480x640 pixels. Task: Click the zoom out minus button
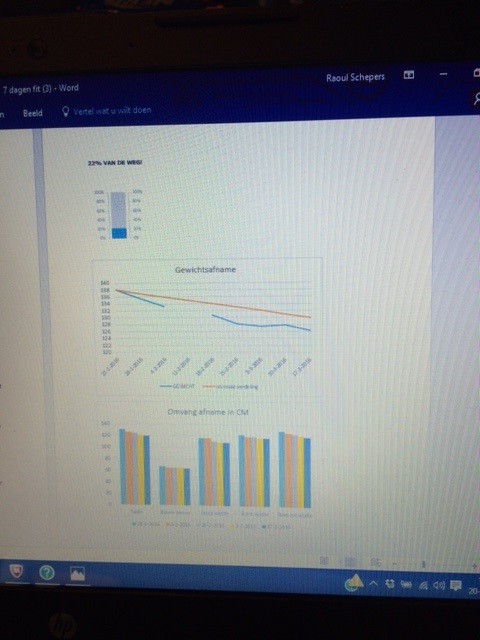point(394,564)
